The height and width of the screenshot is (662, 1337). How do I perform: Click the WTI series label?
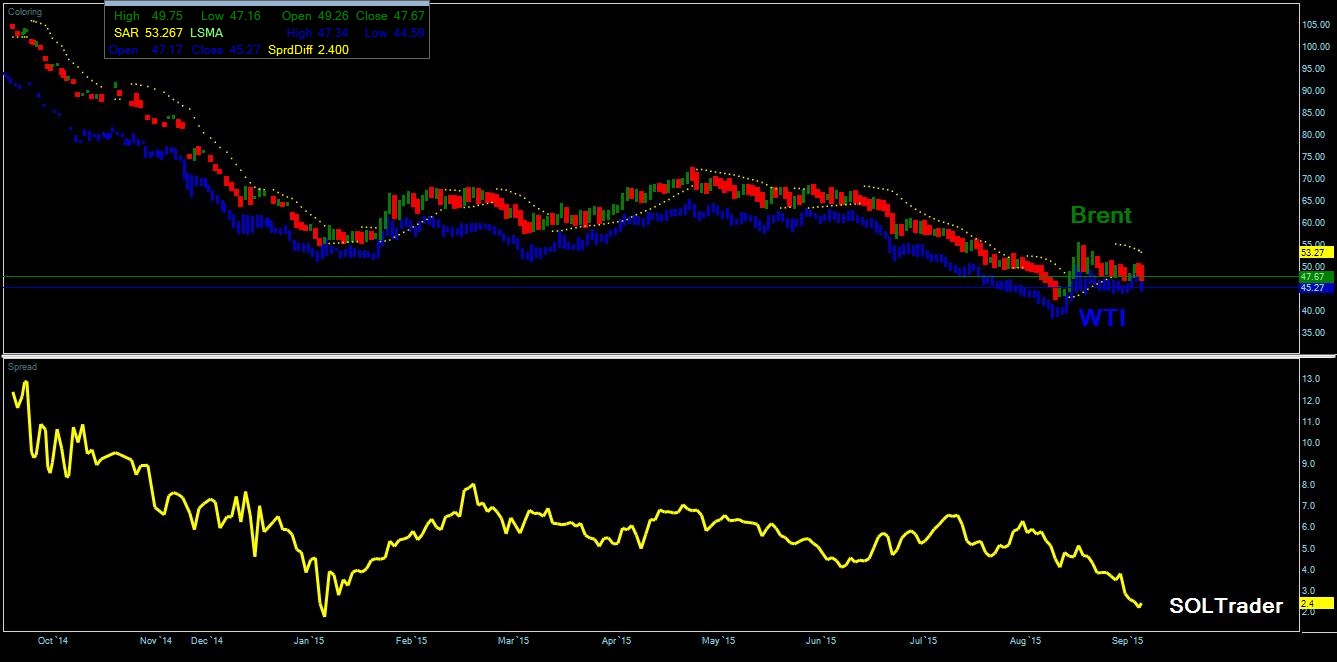(x=1102, y=318)
